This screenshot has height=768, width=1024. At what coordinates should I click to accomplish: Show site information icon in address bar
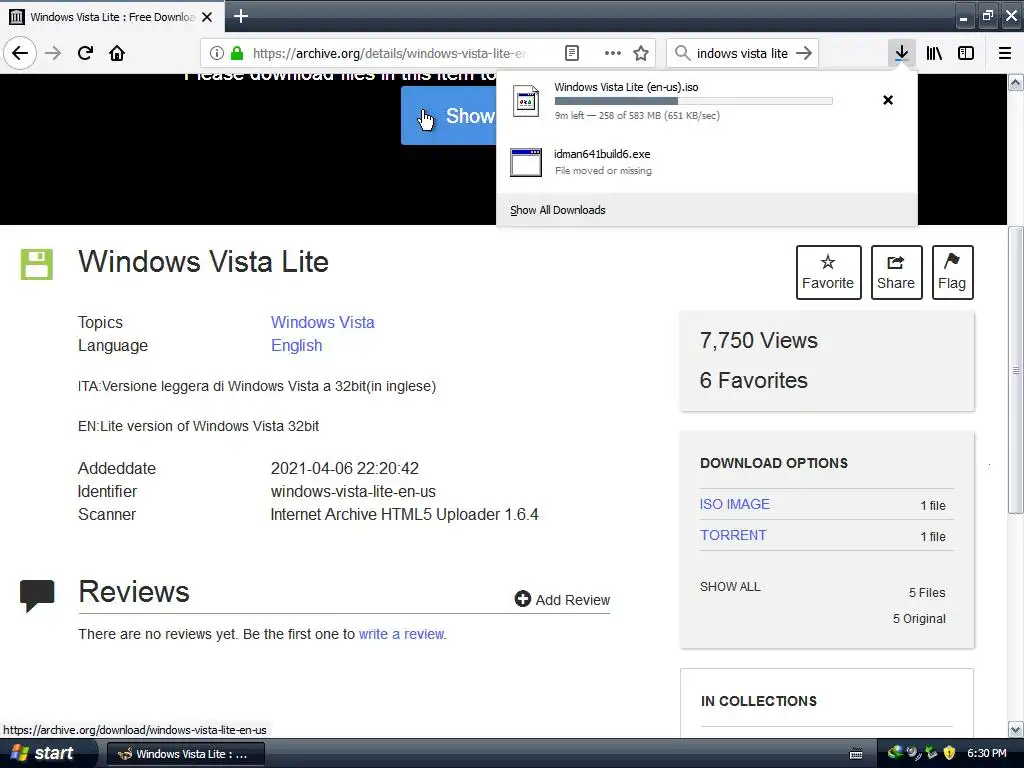click(217, 53)
